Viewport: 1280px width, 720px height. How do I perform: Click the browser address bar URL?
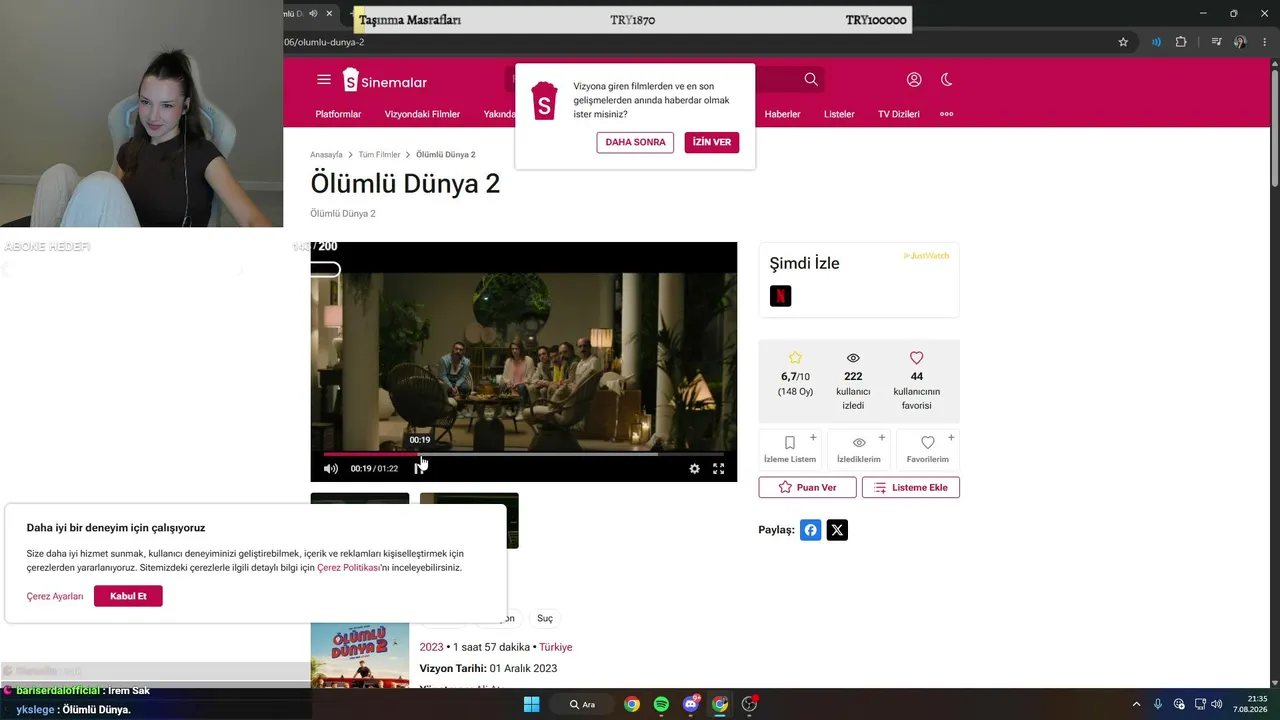coord(324,42)
